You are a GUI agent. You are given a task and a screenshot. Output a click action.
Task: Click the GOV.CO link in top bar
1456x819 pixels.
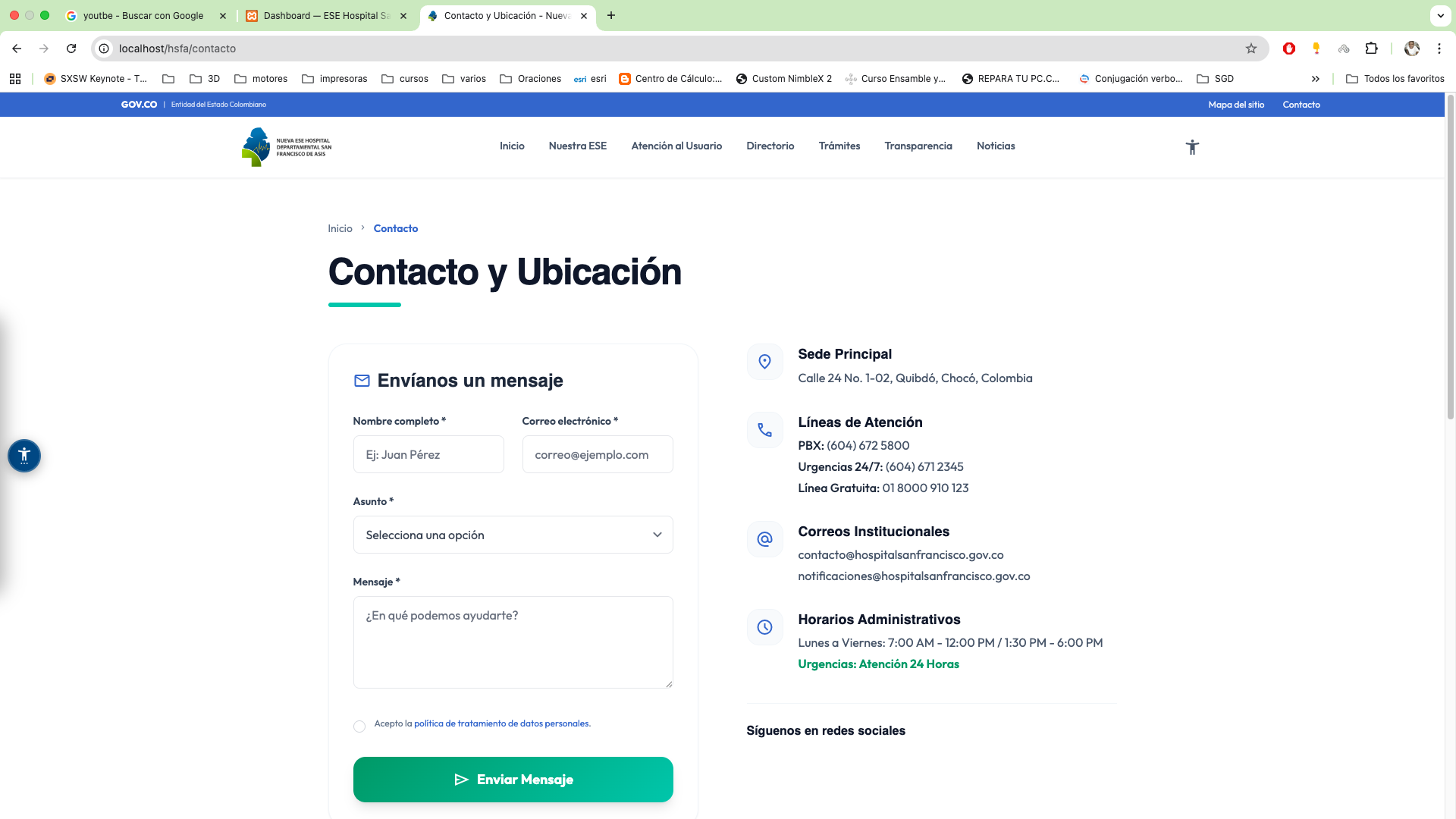tap(139, 105)
